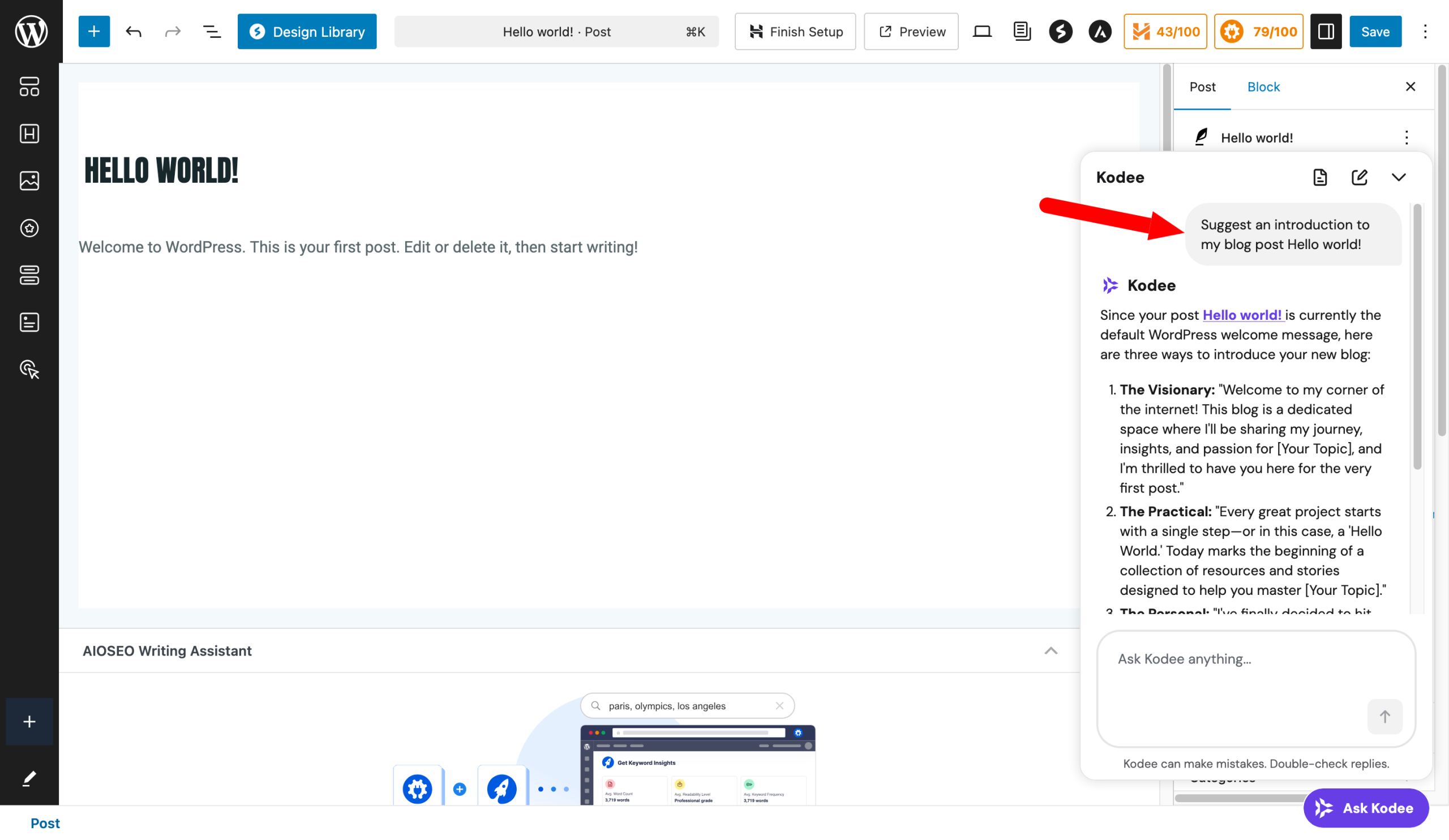1449x840 pixels.
Task: Open the 43/100 score indicator
Action: pos(1165,31)
